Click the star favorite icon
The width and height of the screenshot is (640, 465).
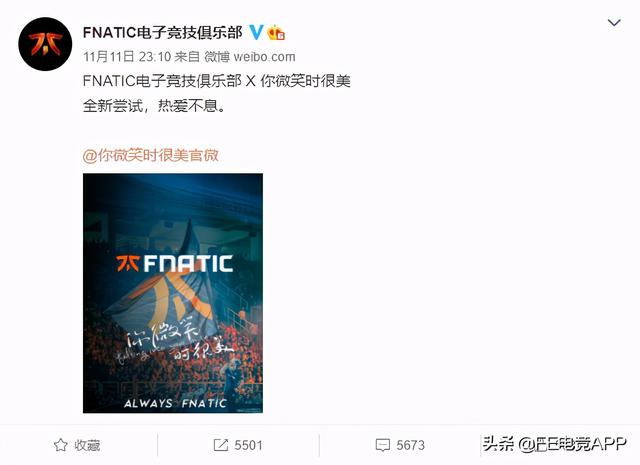60,445
